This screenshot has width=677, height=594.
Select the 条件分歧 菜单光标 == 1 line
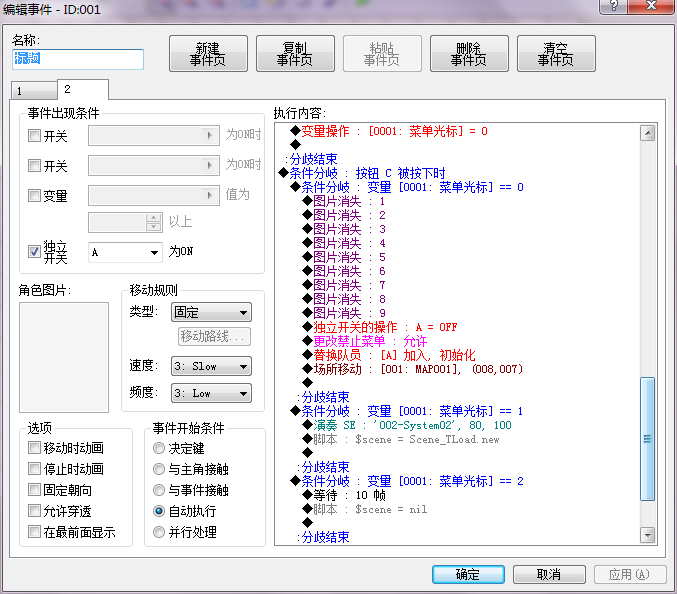click(x=407, y=411)
